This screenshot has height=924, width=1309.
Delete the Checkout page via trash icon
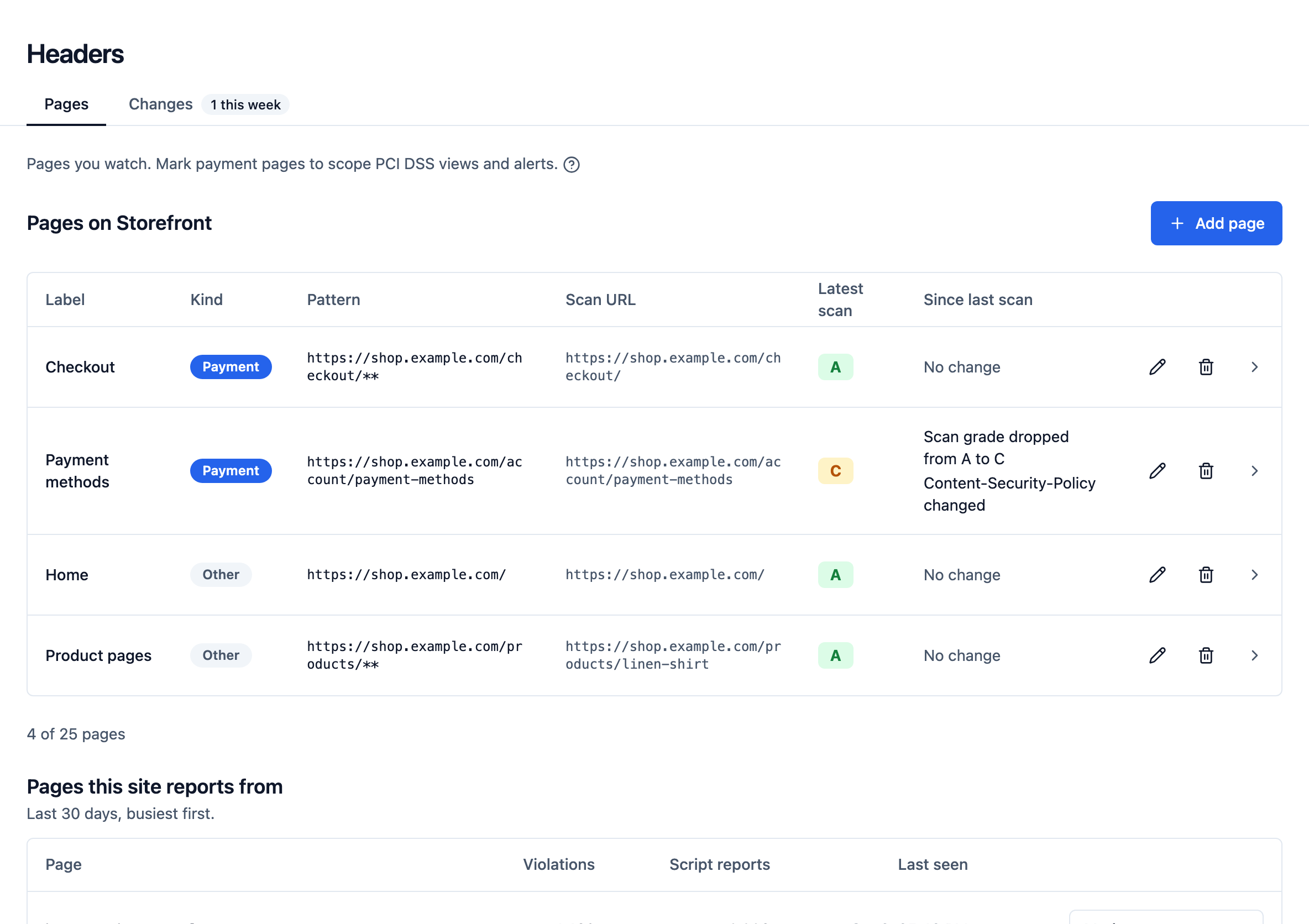pos(1206,367)
